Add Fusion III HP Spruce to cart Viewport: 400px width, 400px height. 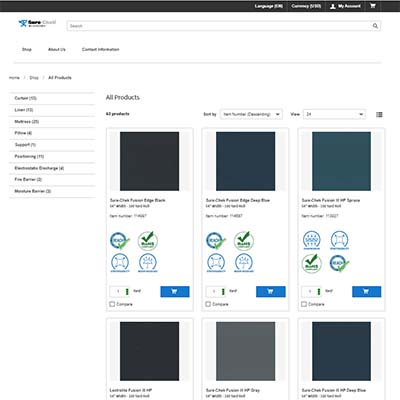pyautogui.click(x=367, y=292)
